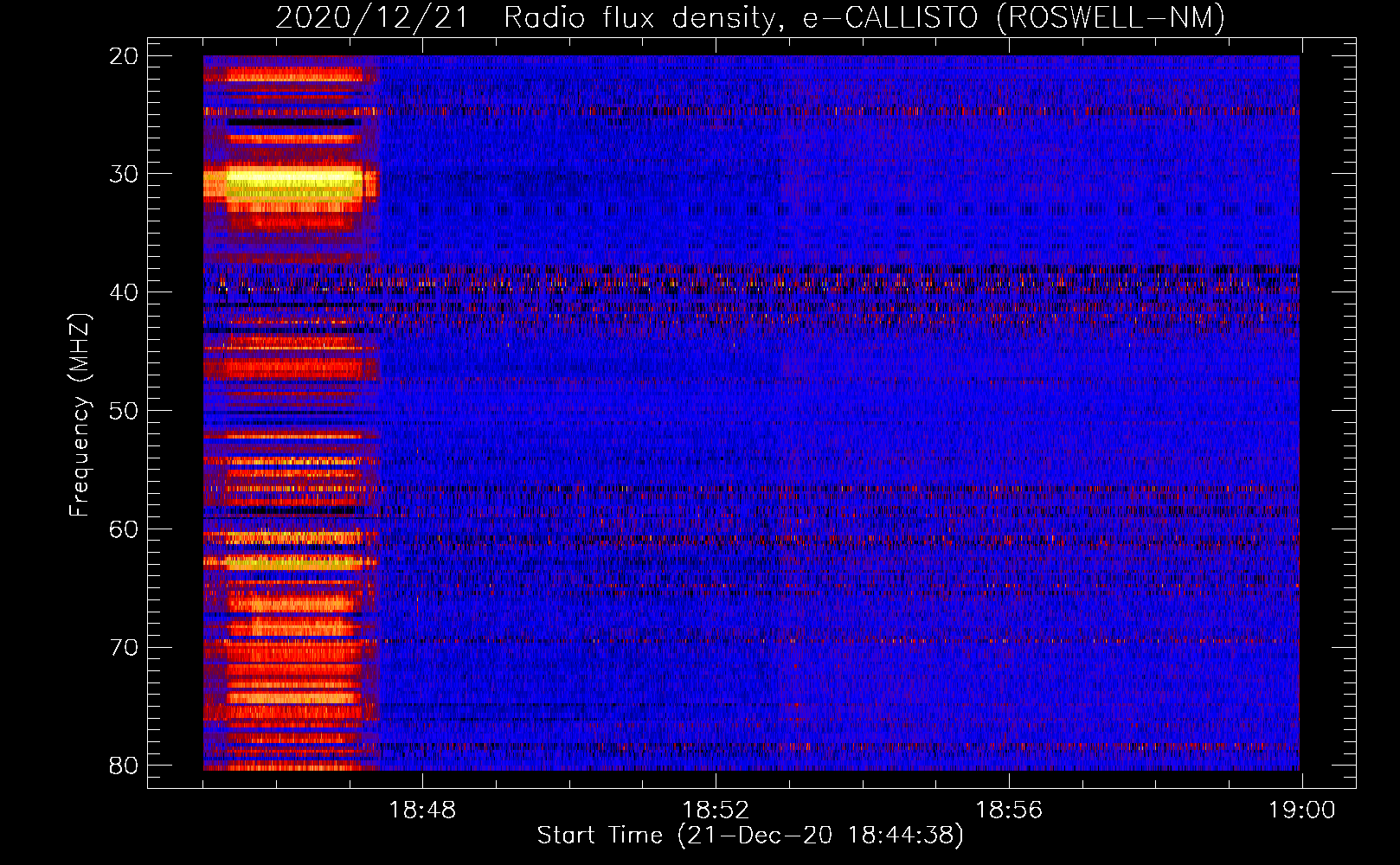Click the 30 MHz frequency tick label
This screenshot has width=1400, height=865.
pyautogui.click(x=124, y=174)
